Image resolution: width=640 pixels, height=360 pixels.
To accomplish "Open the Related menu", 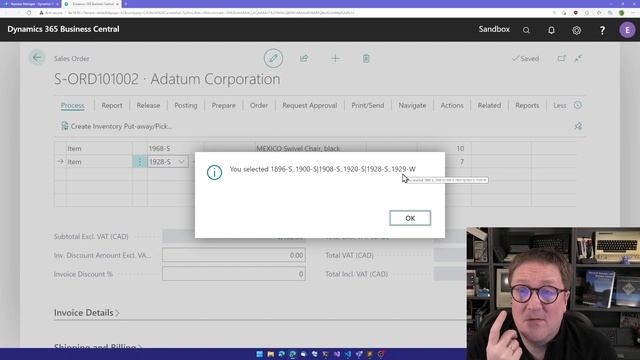I will pyautogui.click(x=489, y=105).
